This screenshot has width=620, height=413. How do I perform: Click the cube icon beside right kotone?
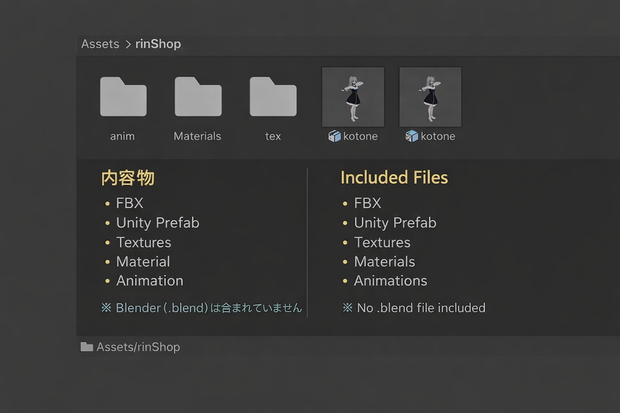tap(412, 136)
